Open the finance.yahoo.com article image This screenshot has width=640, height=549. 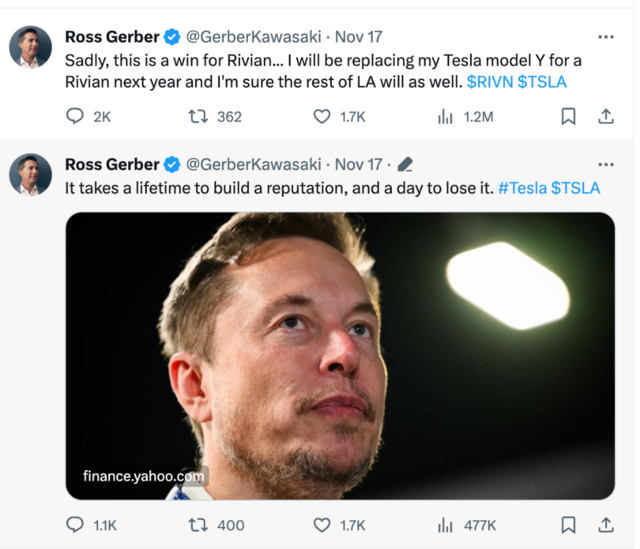coord(340,355)
